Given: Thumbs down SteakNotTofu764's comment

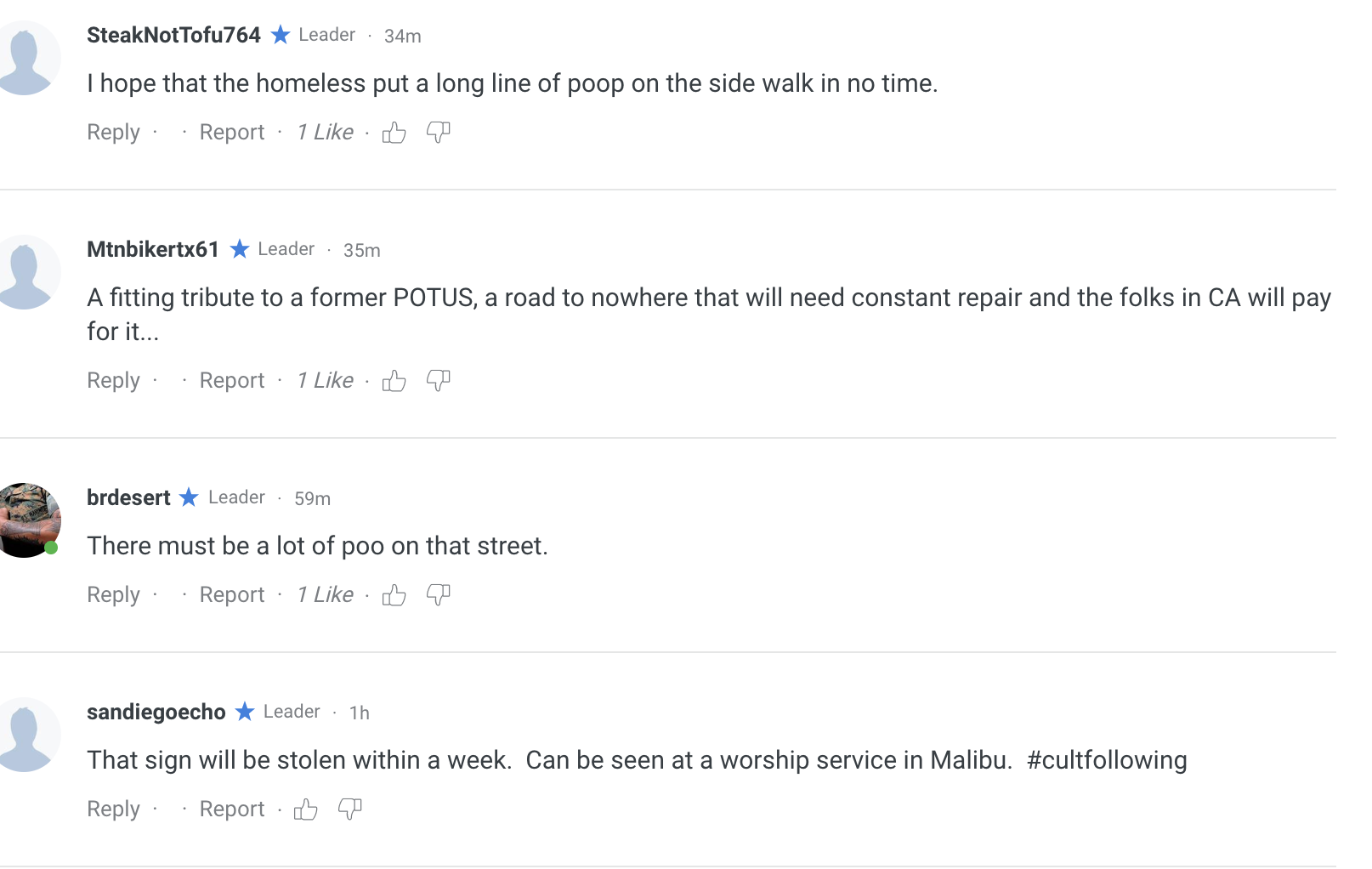Looking at the screenshot, I should tap(438, 133).
